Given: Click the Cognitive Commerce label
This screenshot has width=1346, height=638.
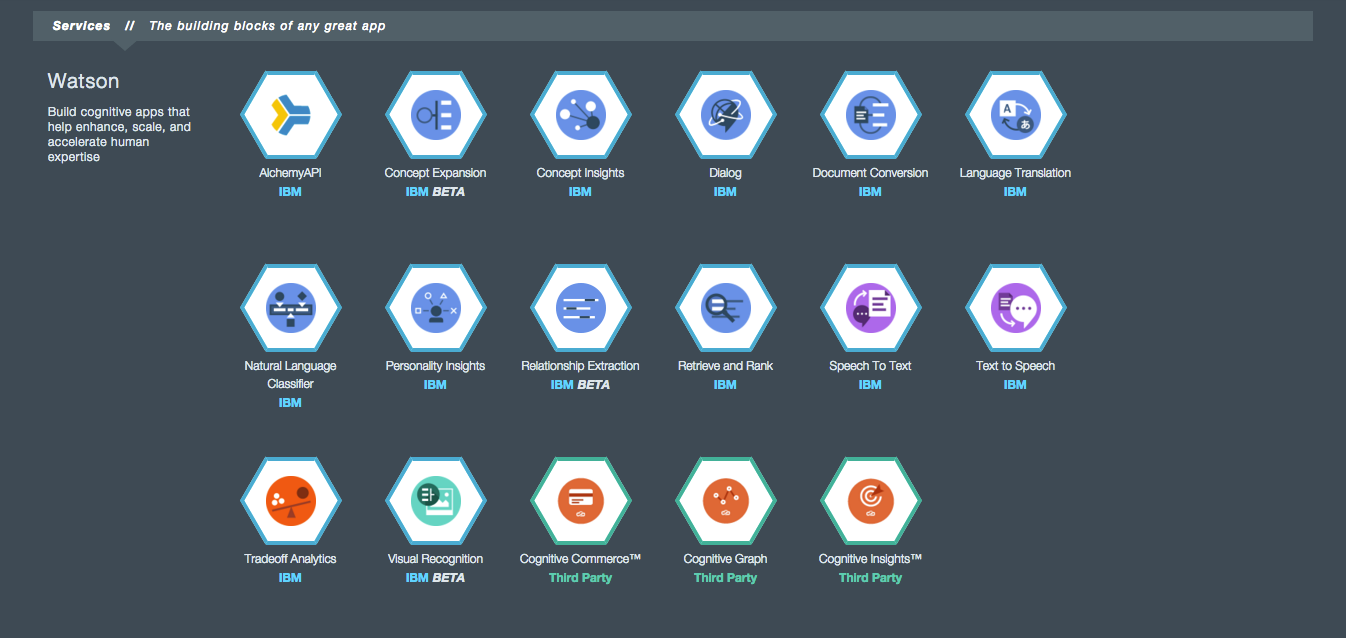Looking at the screenshot, I should click(580, 559).
